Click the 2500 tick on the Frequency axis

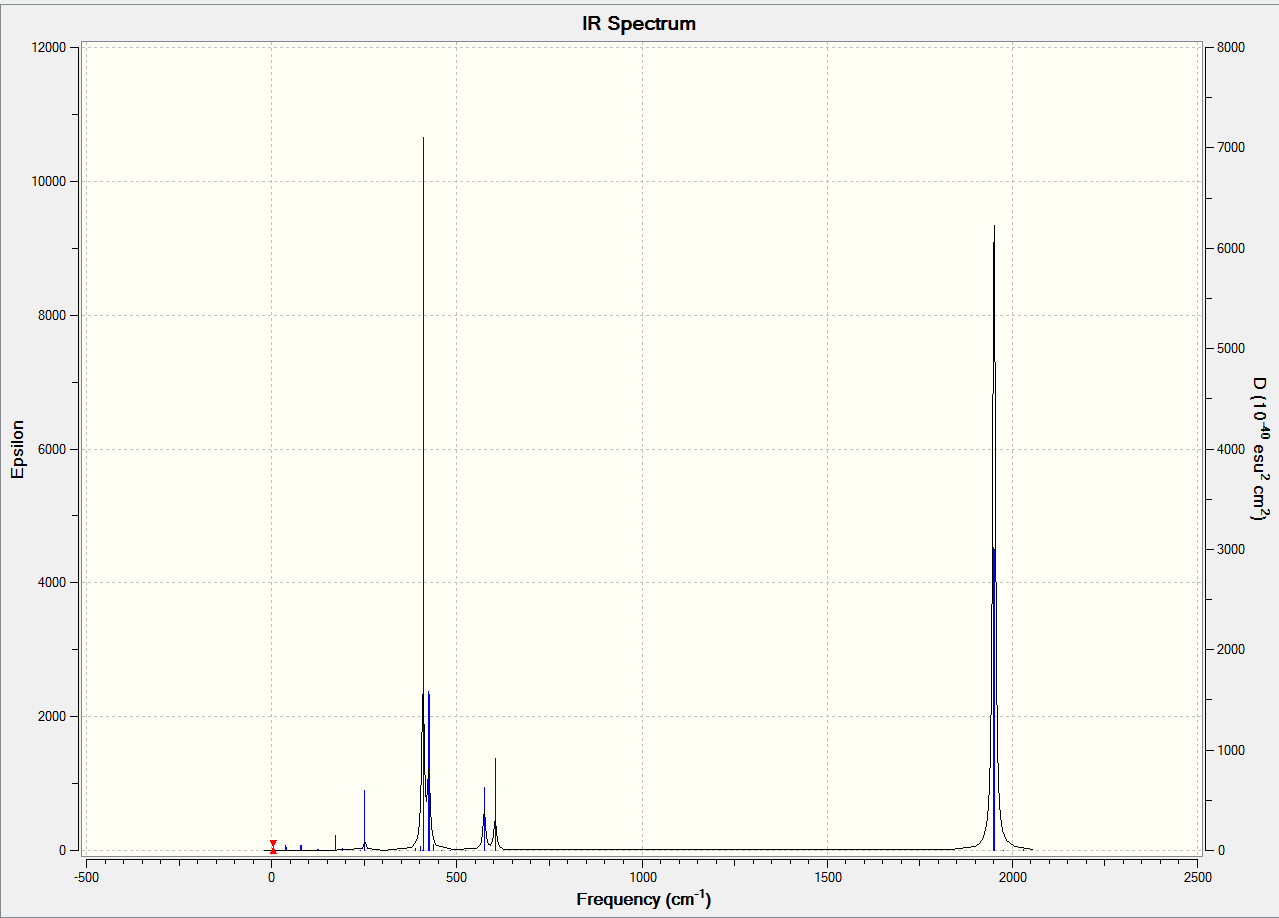1197,877
